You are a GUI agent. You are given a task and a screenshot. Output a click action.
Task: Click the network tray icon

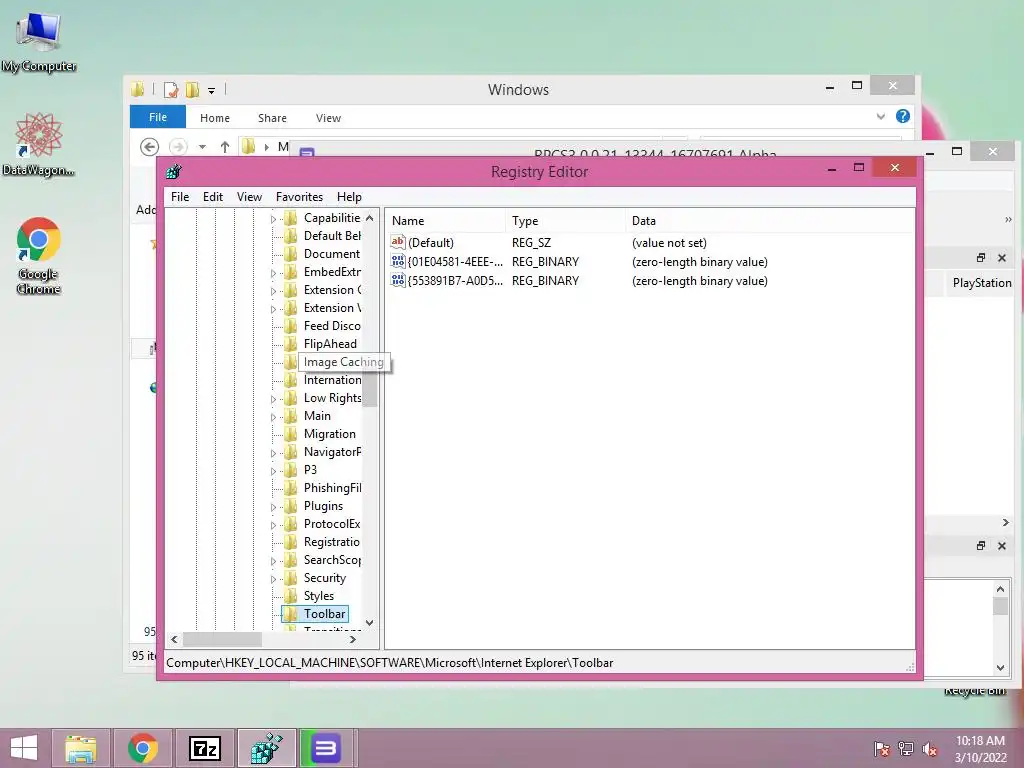pyautogui.click(x=906, y=749)
